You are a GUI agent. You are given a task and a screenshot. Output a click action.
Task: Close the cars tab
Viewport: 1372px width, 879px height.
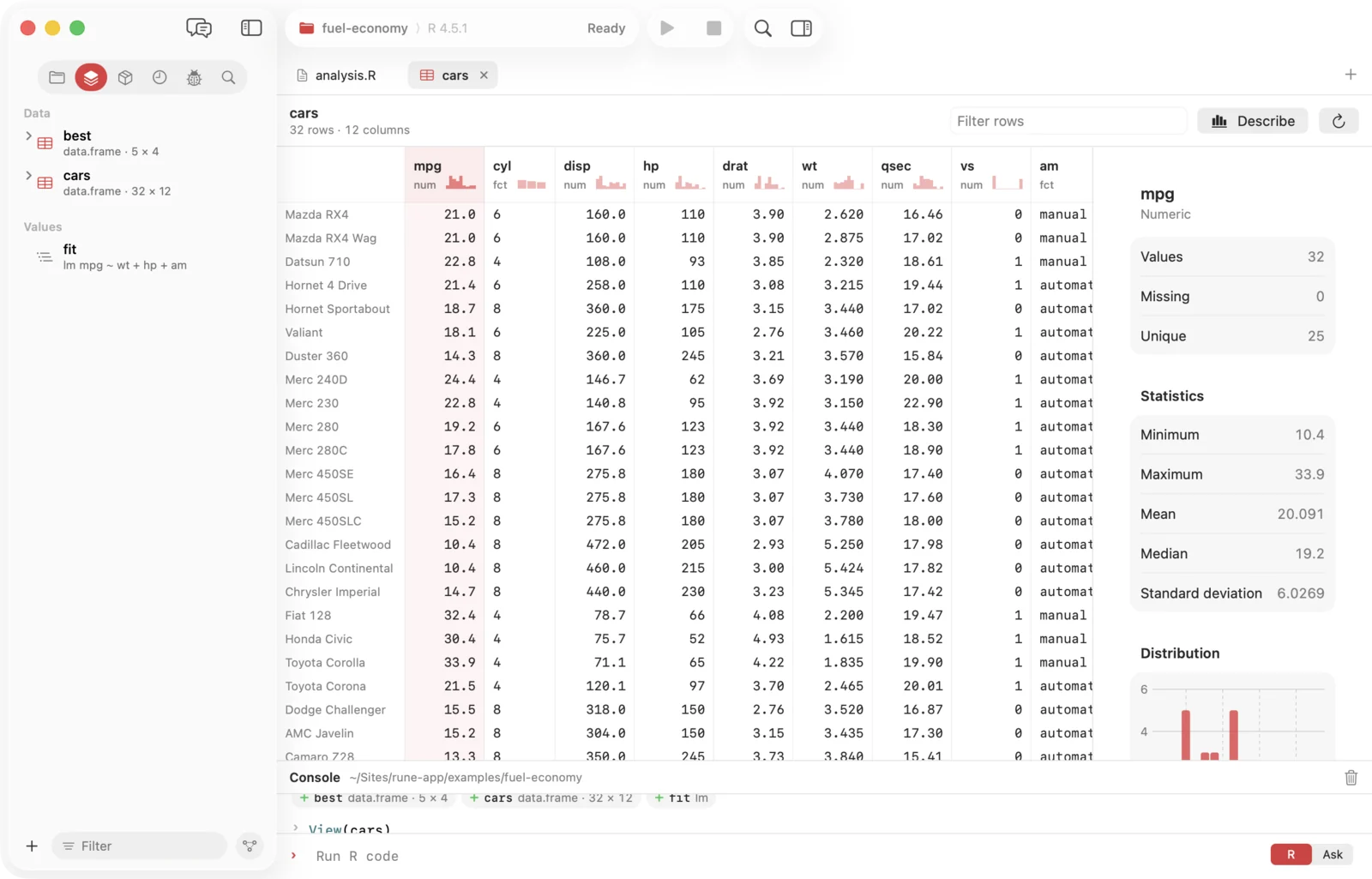(x=484, y=75)
